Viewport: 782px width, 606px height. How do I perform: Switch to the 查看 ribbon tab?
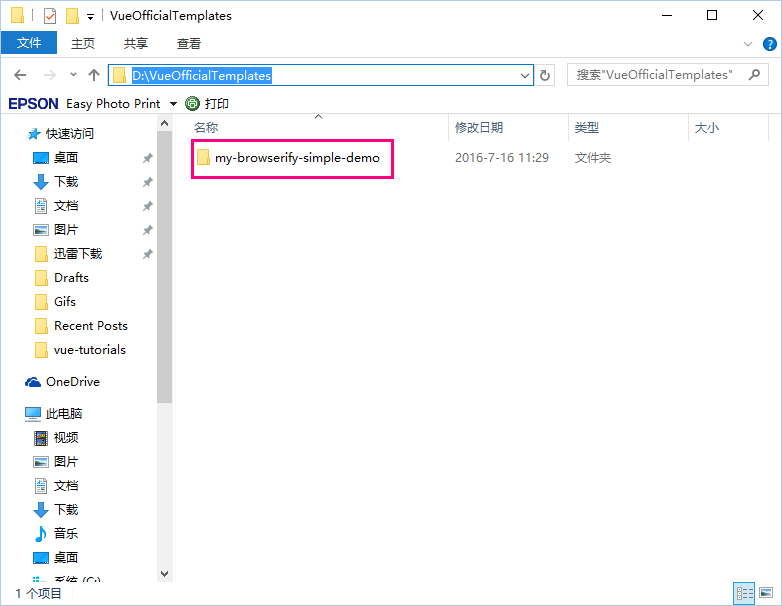(x=189, y=43)
